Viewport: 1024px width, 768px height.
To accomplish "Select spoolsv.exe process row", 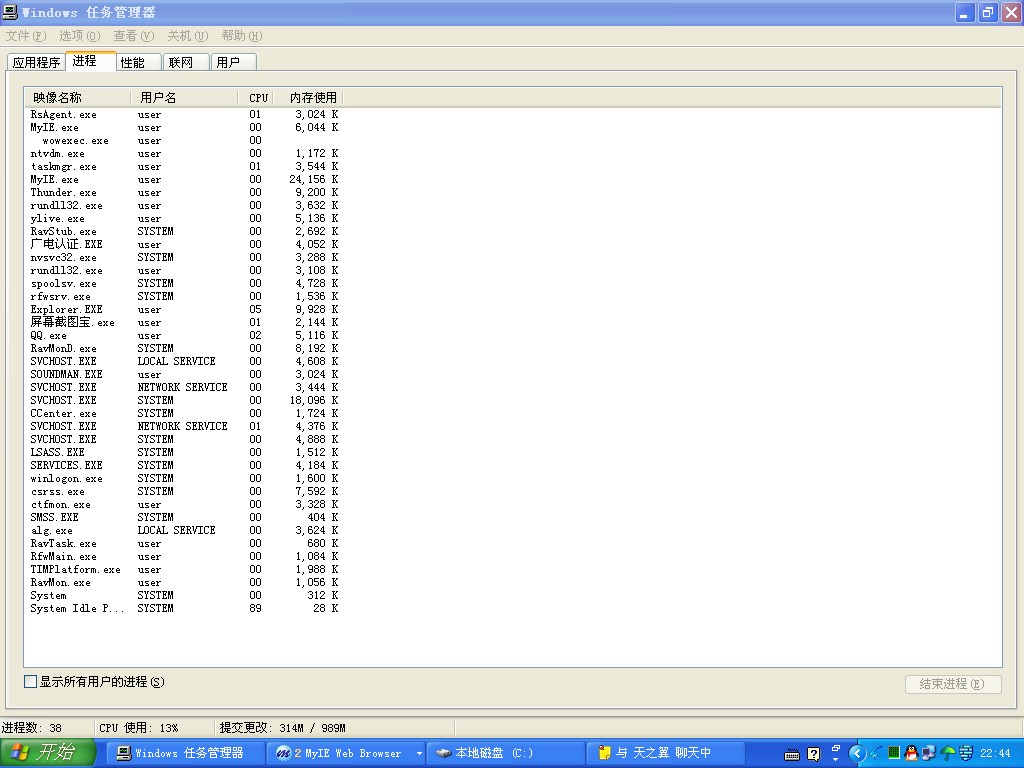I will point(184,283).
